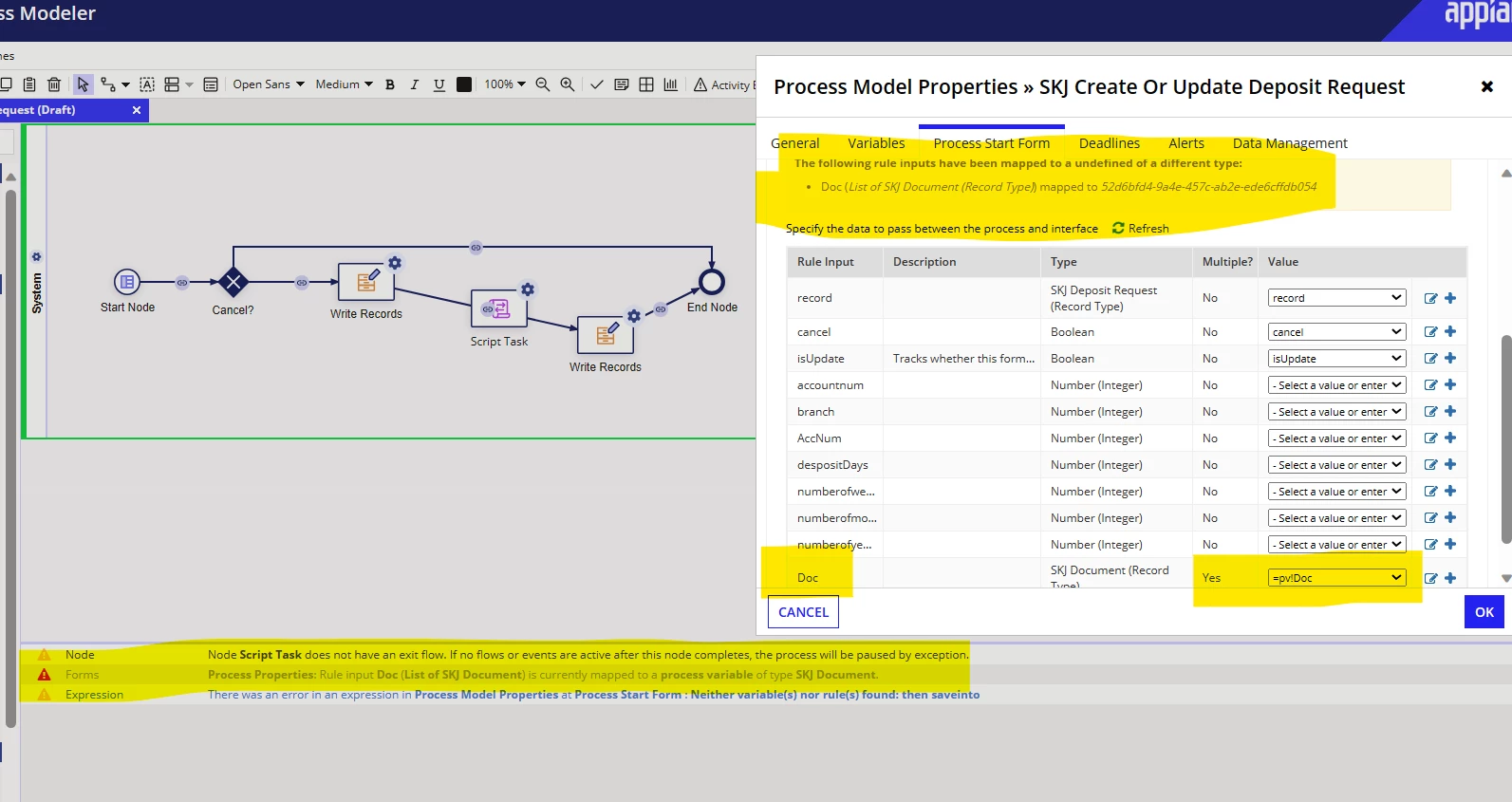Select the second Write Records node
This screenshot has width=1512, height=802.
point(605,335)
